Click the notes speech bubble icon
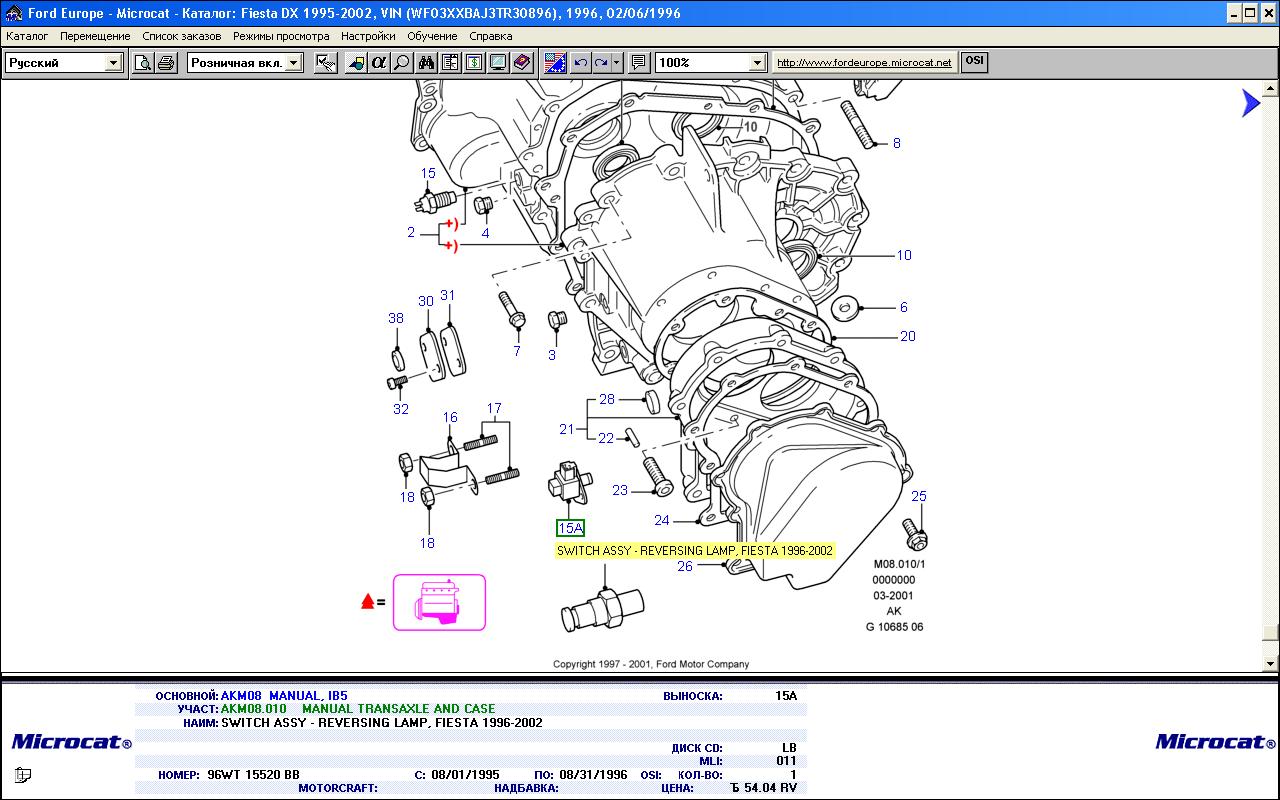Image resolution: width=1280 pixels, height=800 pixels. (x=639, y=63)
